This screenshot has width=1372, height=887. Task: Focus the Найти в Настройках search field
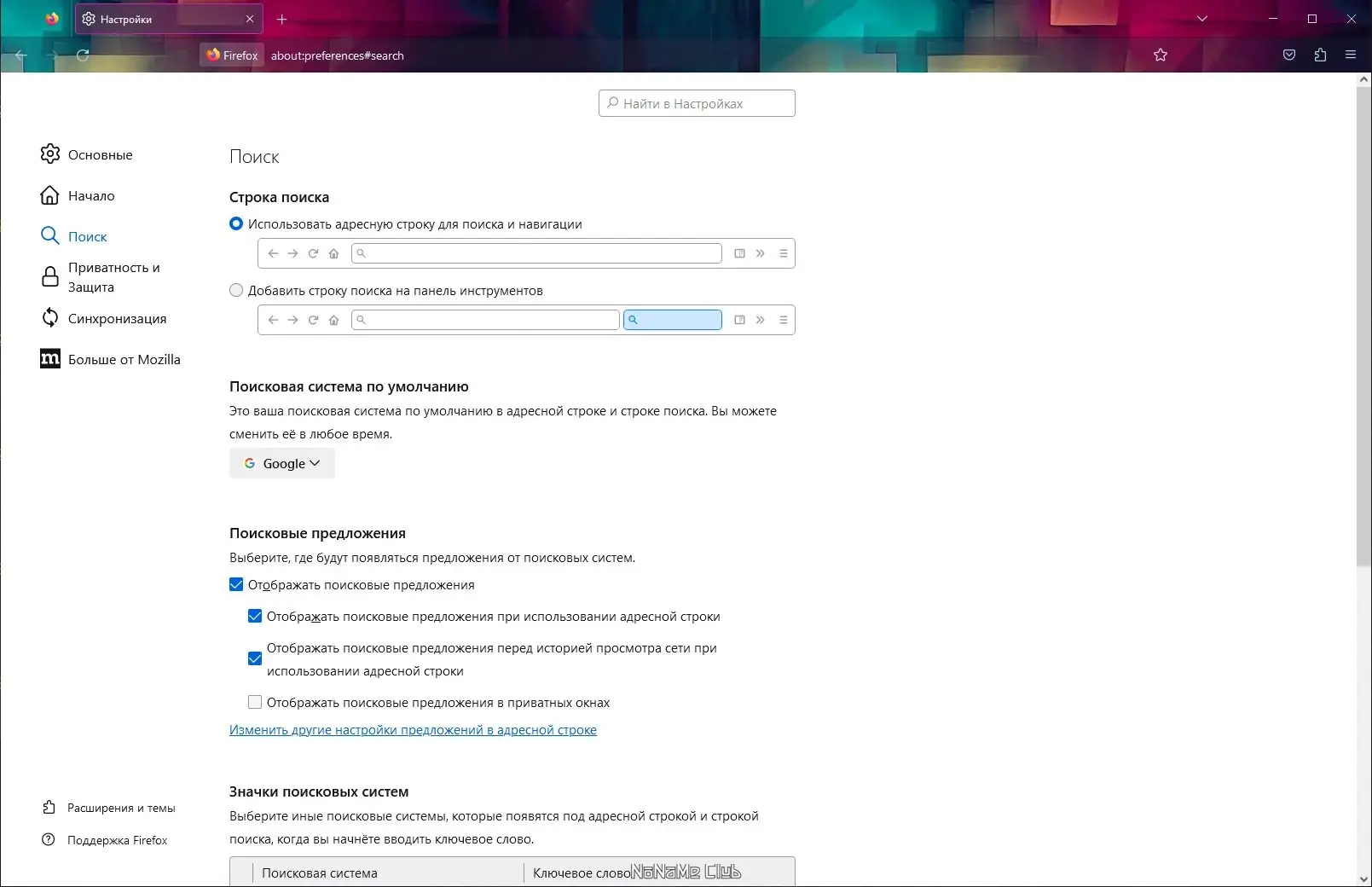697,103
